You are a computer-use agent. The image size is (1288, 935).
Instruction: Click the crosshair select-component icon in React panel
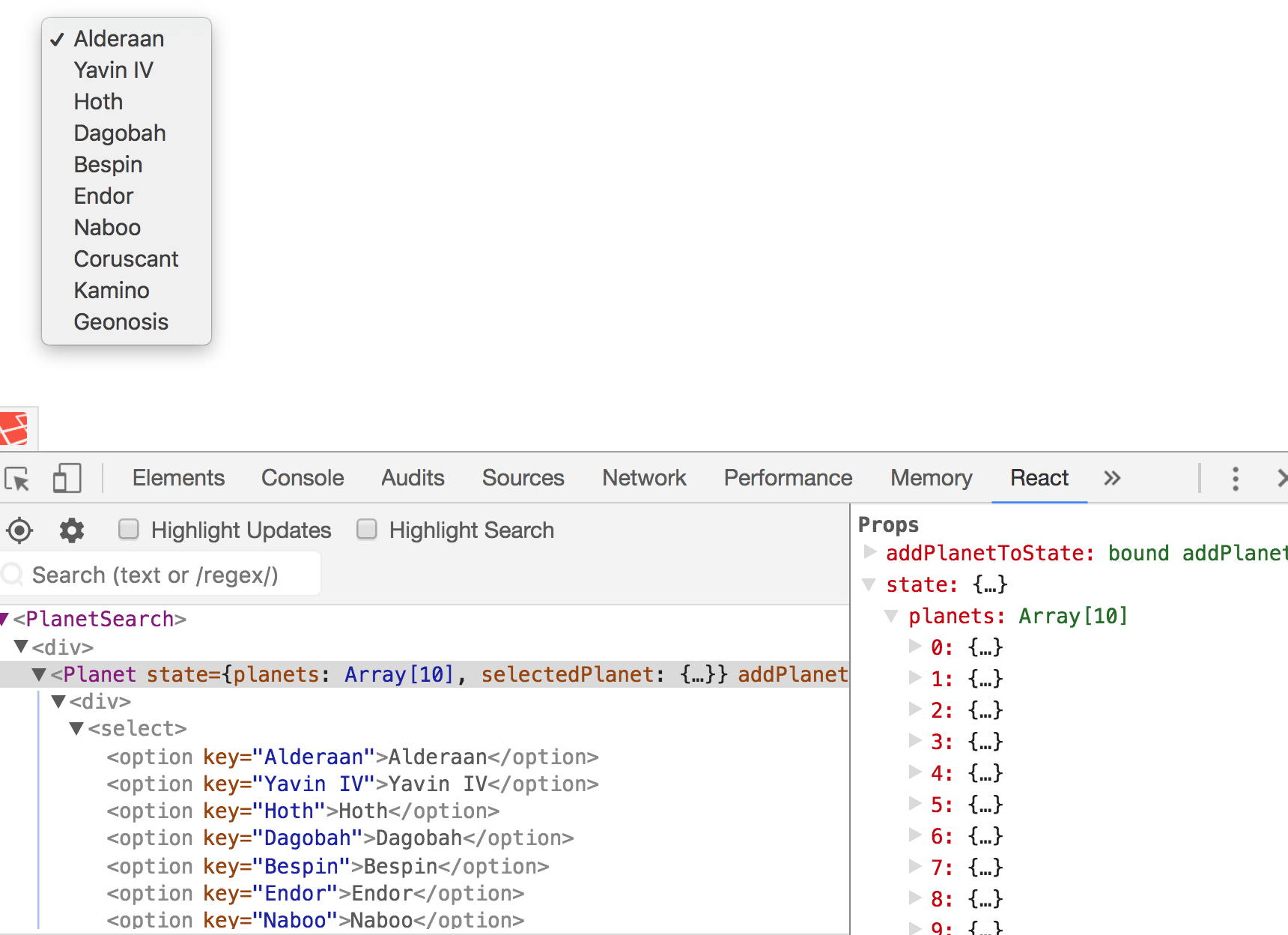[x=19, y=530]
